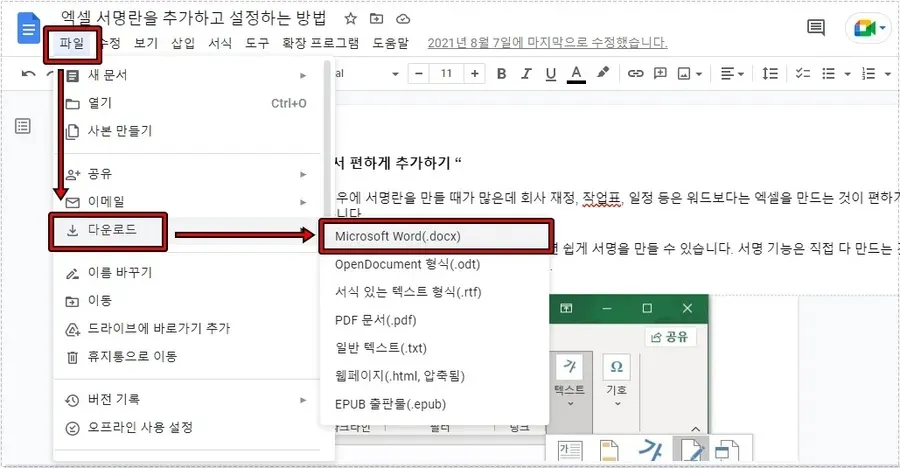Open comment history icon
Viewport: 900px width, 468px height.
tap(816, 27)
